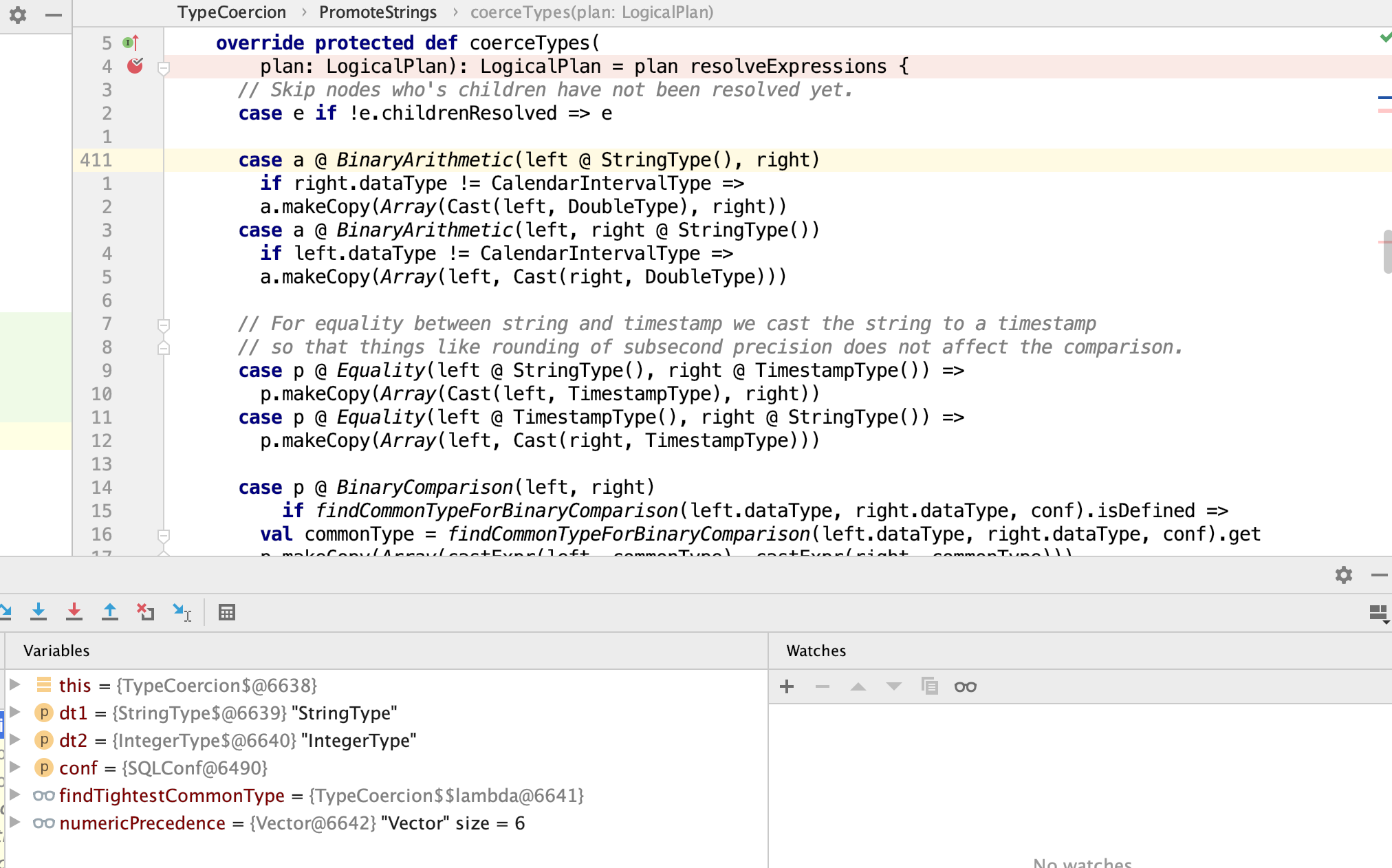This screenshot has width=1392, height=868.
Task: Select the numericPrecedence row text
Action: point(292,823)
